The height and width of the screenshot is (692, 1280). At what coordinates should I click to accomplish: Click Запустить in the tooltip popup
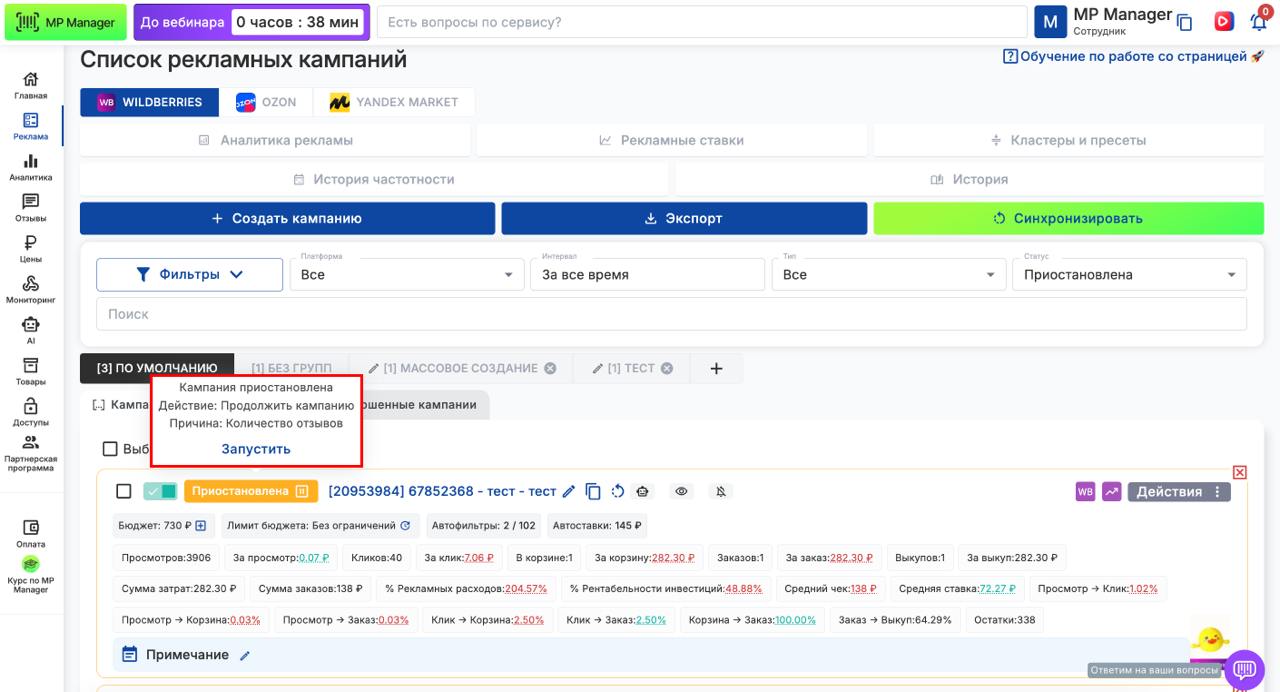(x=256, y=449)
